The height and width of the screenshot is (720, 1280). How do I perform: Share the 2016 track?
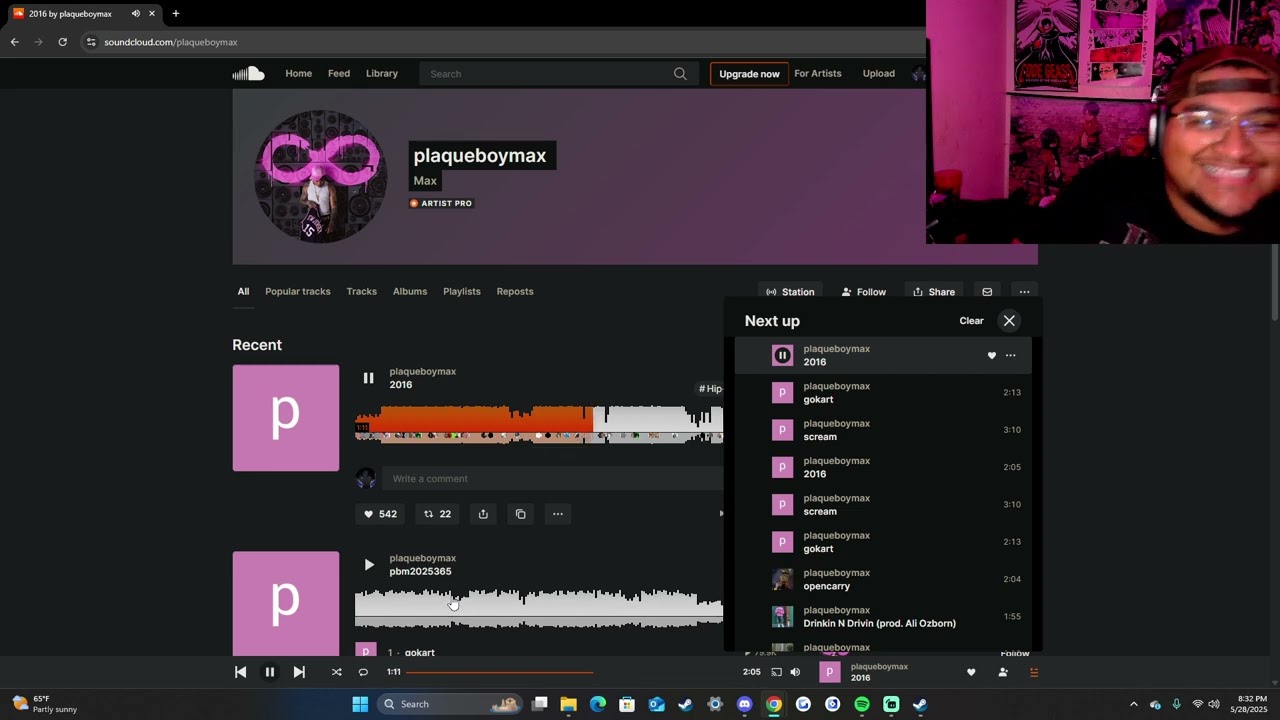coord(483,514)
